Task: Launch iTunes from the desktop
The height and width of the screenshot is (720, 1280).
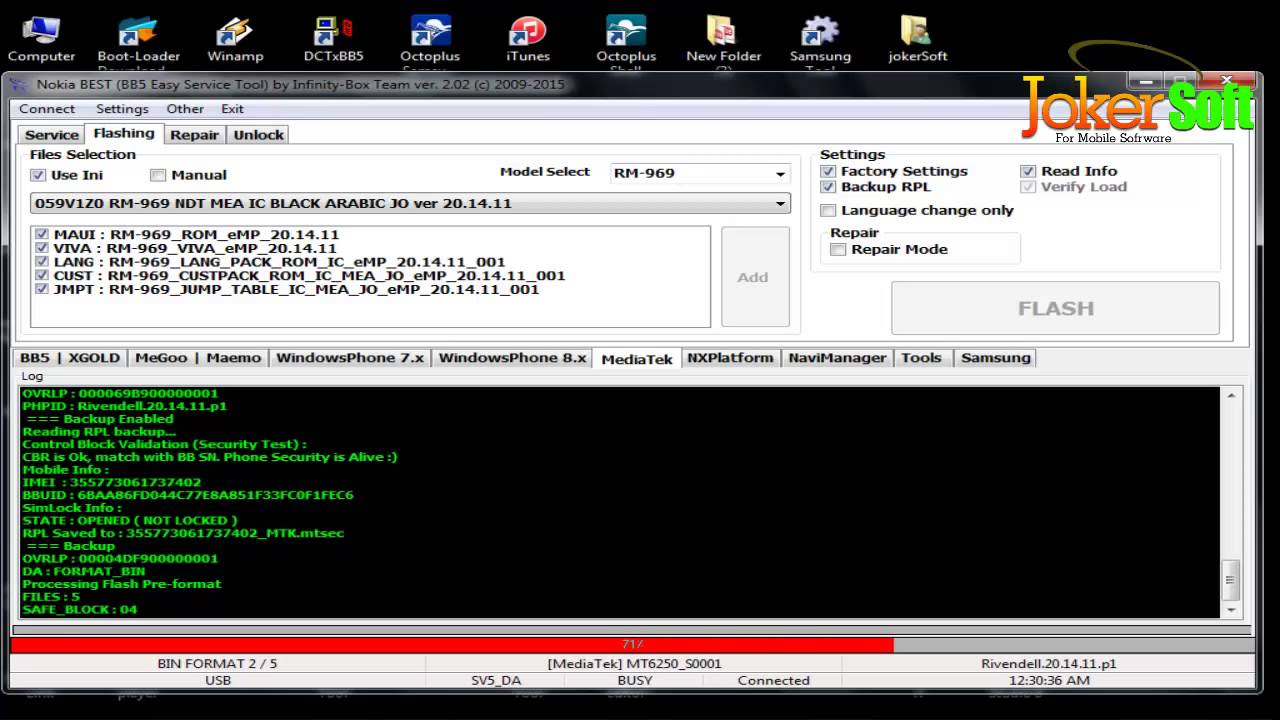Action: pos(527,38)
